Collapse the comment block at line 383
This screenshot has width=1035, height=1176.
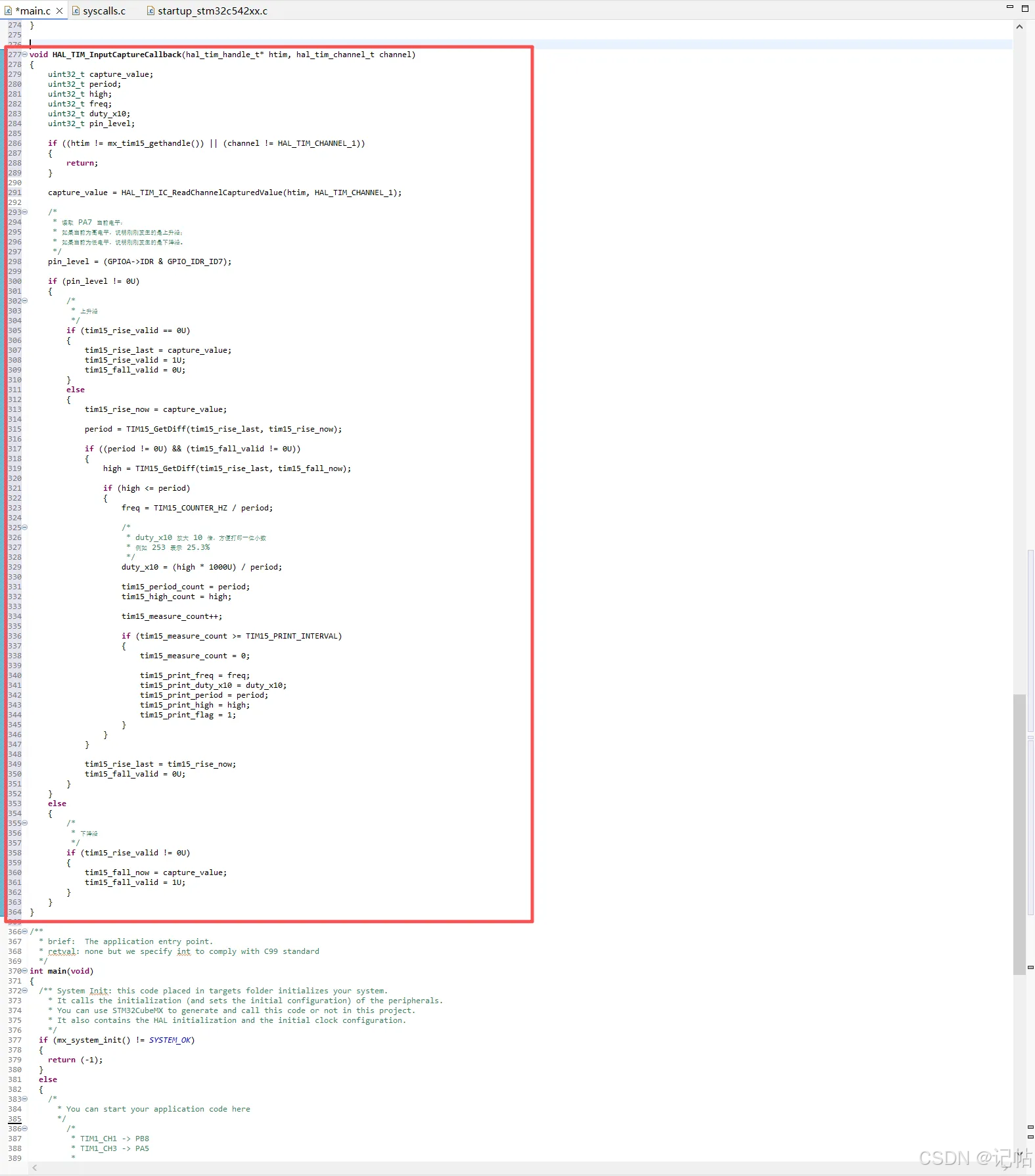click(25, 1099)
